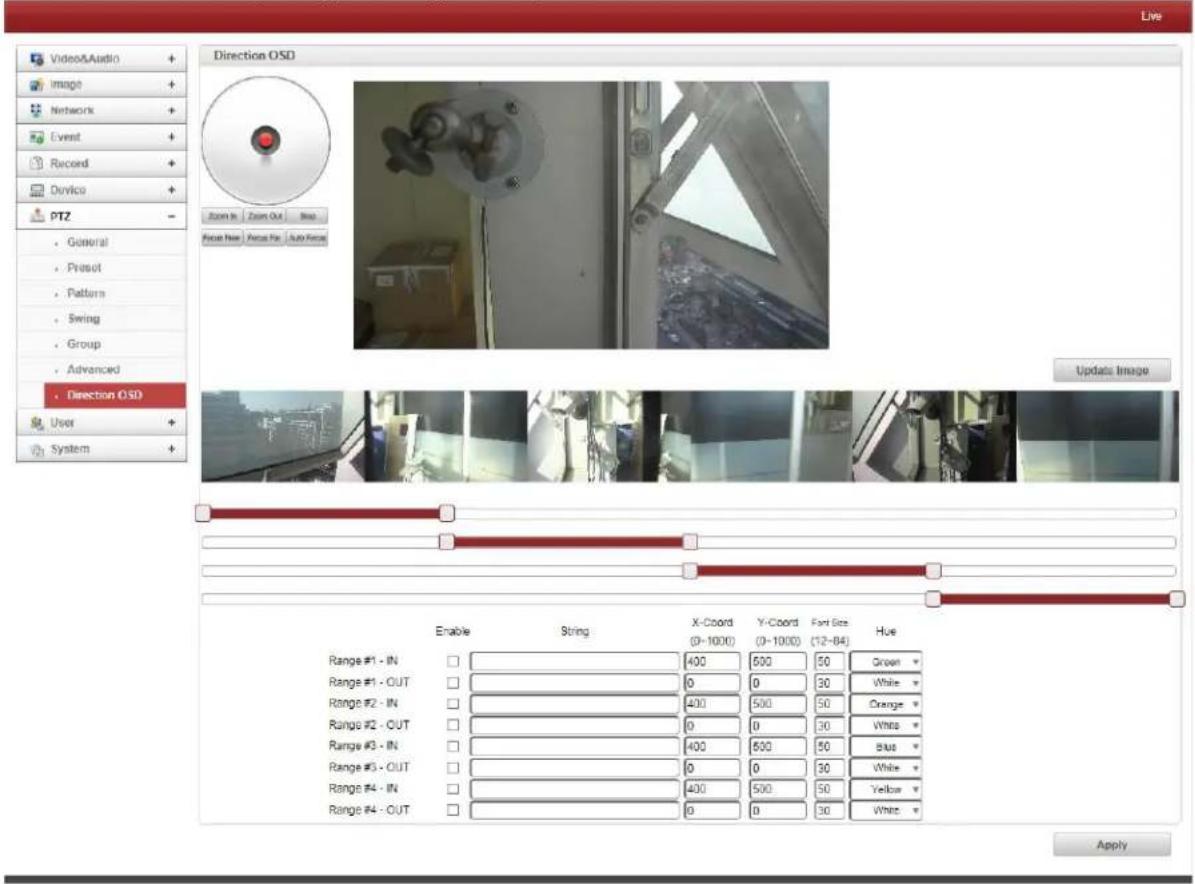Click Range #1 - IN String field
Screen dimensions: 1195x884
point(575,661)
